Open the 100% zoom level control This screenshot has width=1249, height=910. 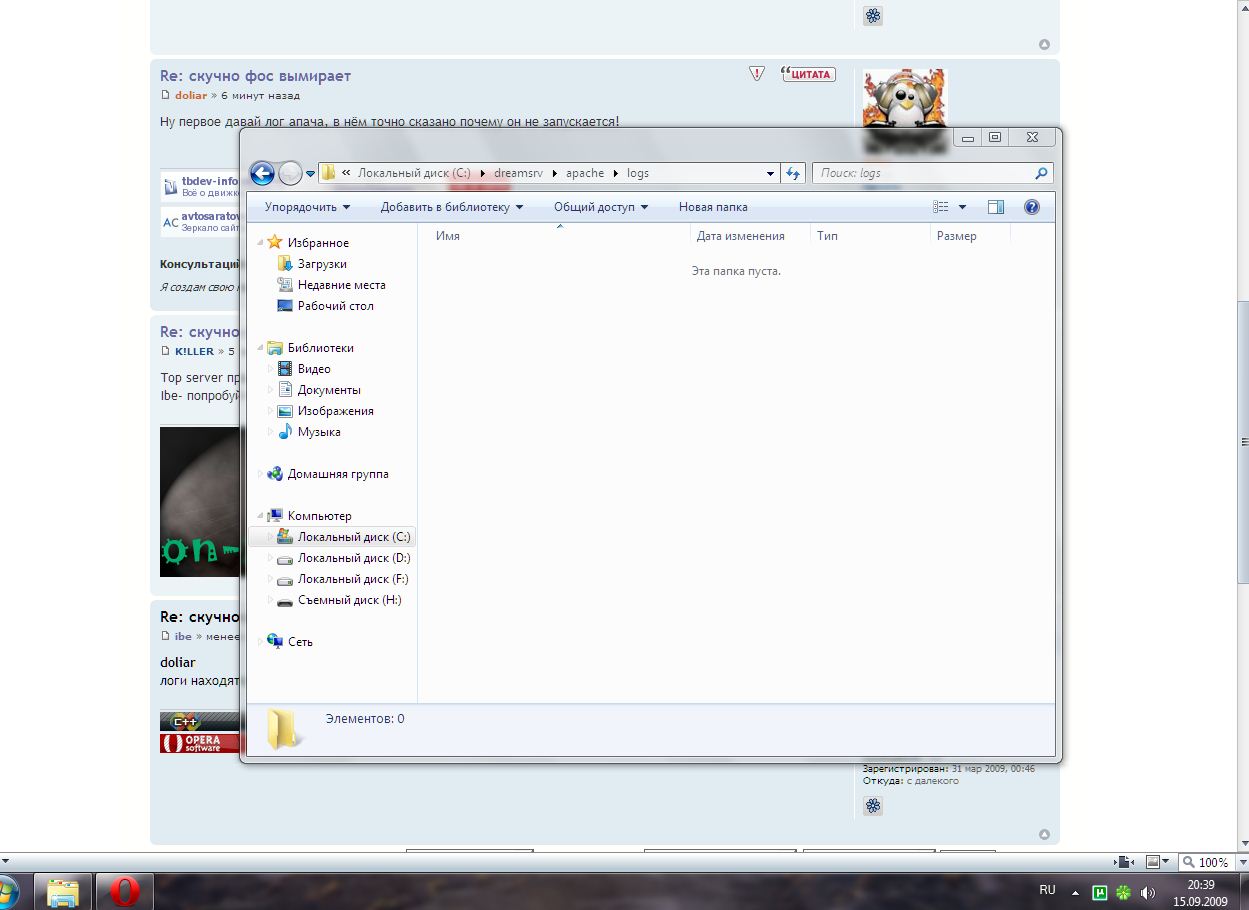pos(1205,862)
